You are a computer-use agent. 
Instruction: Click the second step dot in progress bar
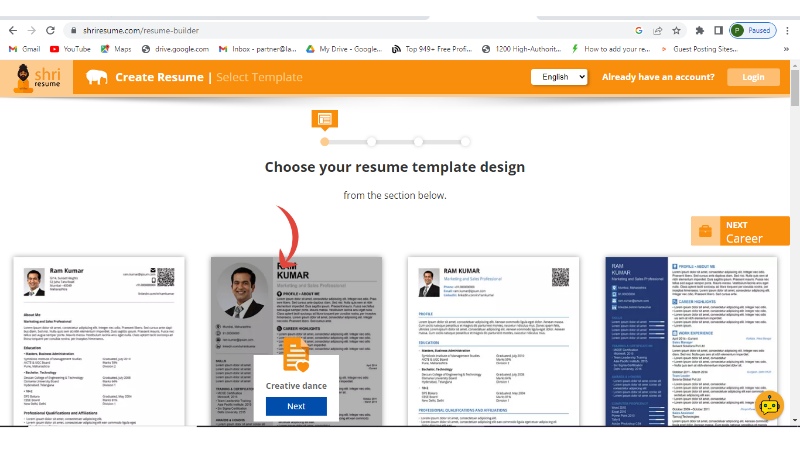click(371, 142)
